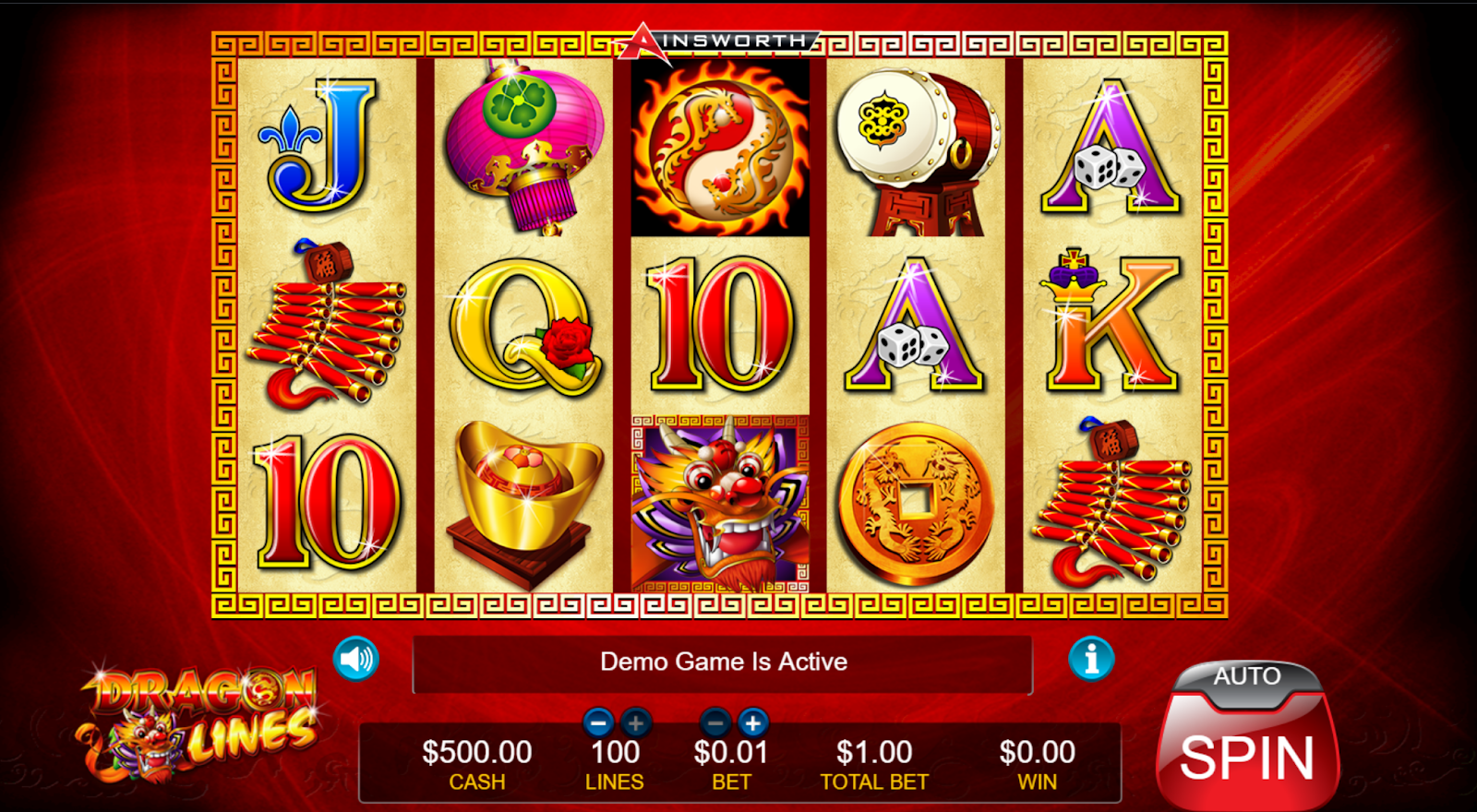Select the gold coin symbol
This screenshot has height=812, width=1477.
click(x=916, y=505)
